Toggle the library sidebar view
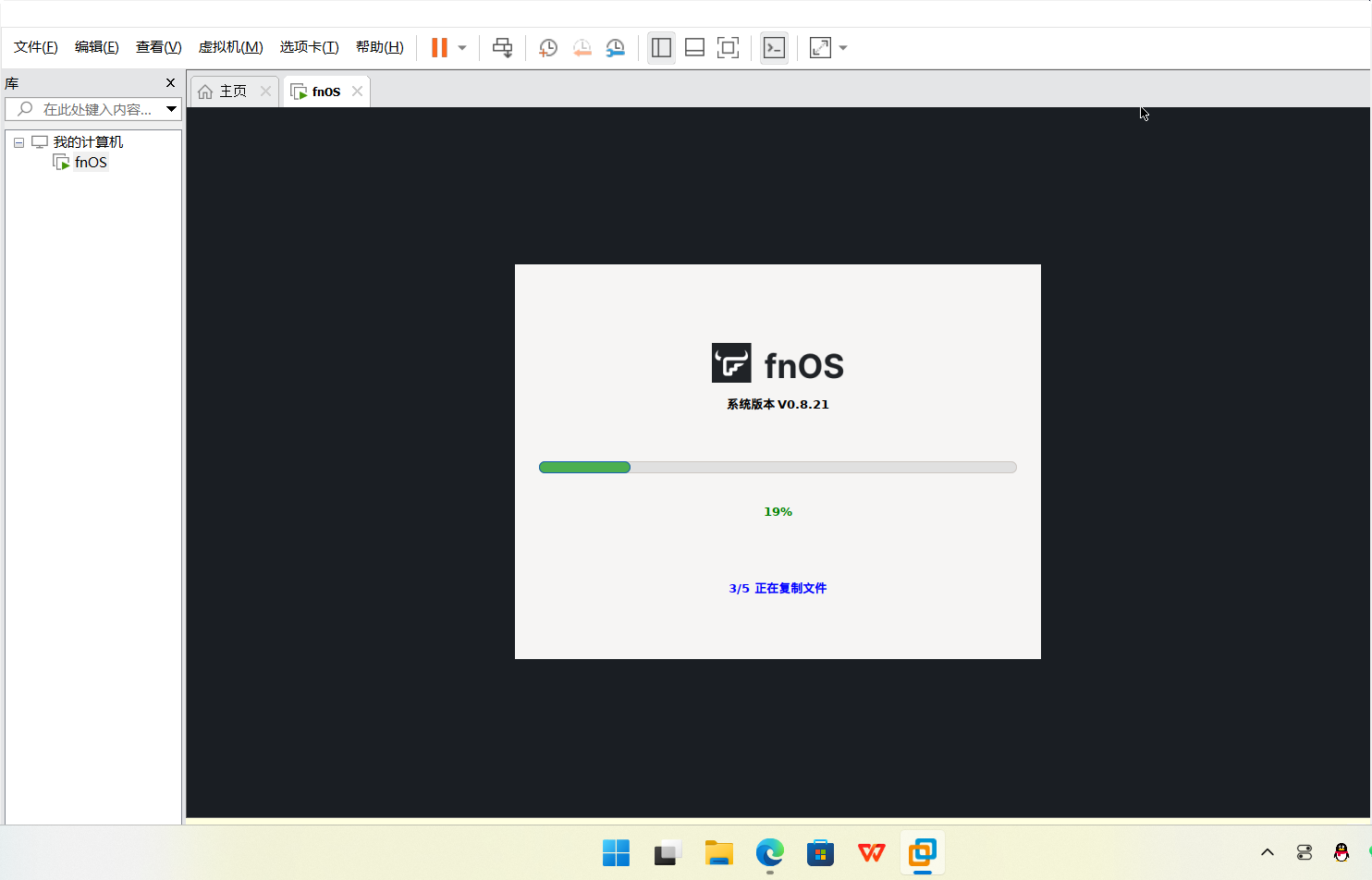1372x880 pixels. (661, 48)
